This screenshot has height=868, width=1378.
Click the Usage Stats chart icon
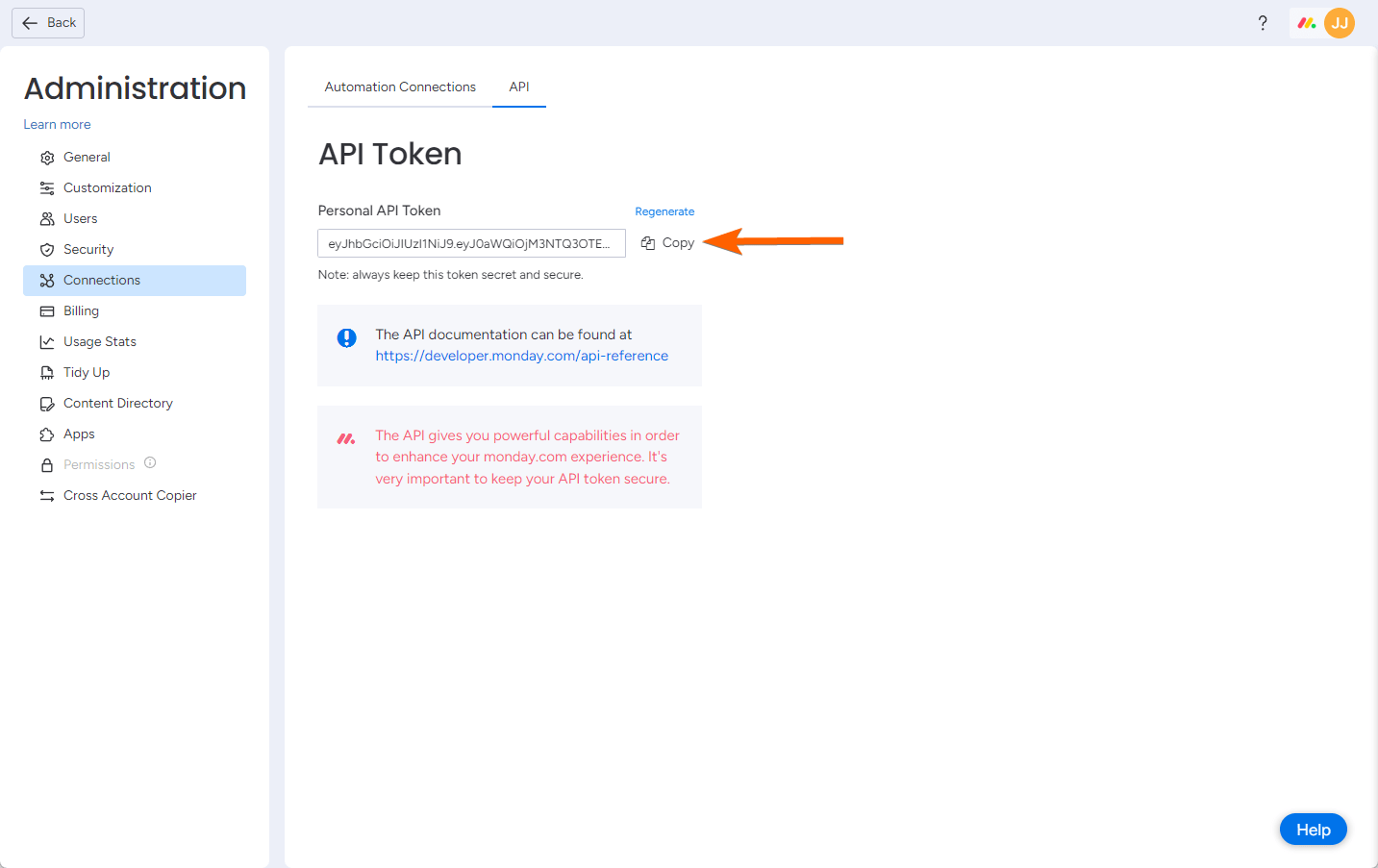pyautogui.click(x=47, y=342)
